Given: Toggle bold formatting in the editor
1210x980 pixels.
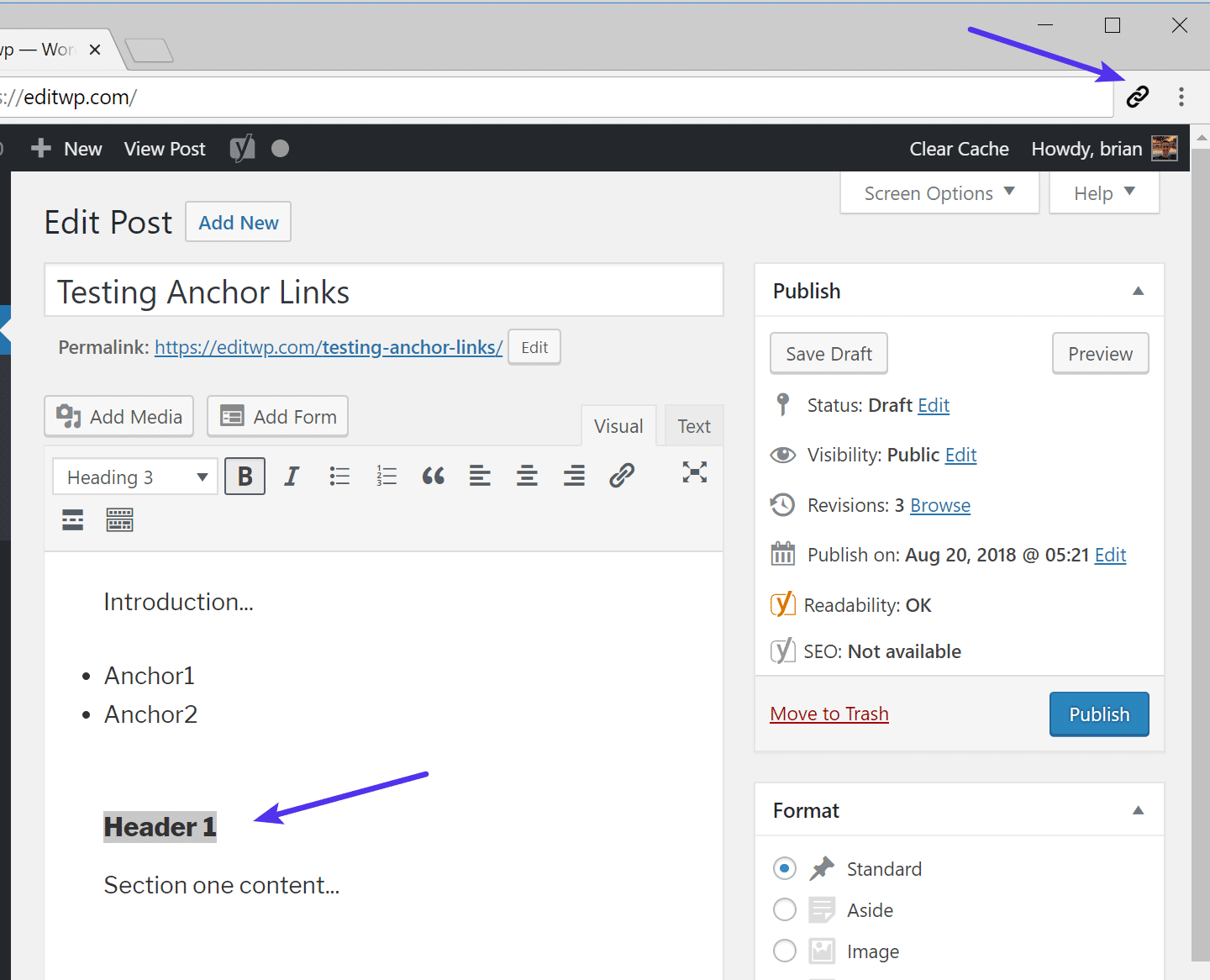Looking at the screenshot, I should pos(245,476).
